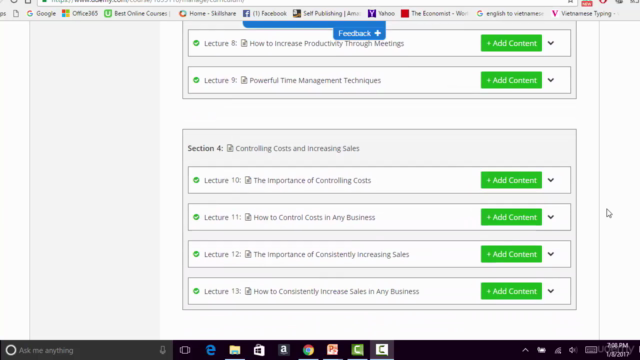Image resolution: width=640 pixels, height=360 pixels.
Task: Open english to vietnamese bookmark
Action: tap(510, 13)
